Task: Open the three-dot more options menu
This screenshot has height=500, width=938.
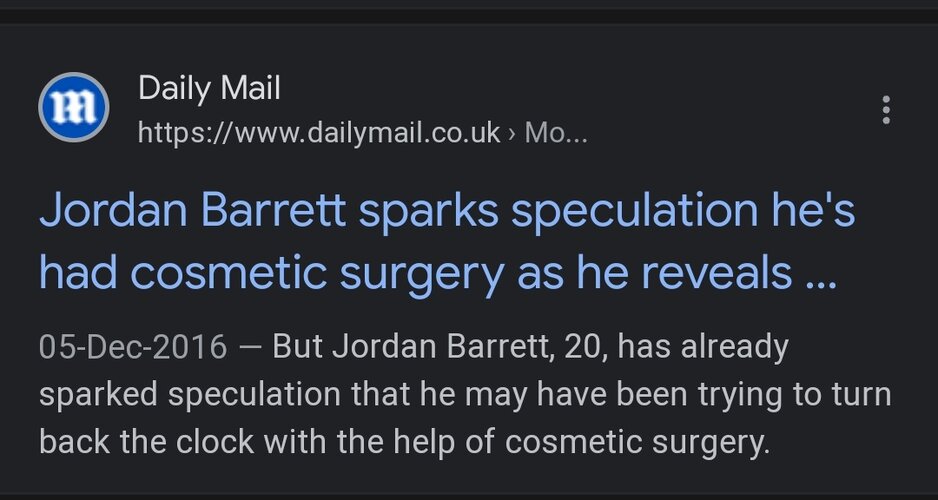Action: click(x=886, y=110)
